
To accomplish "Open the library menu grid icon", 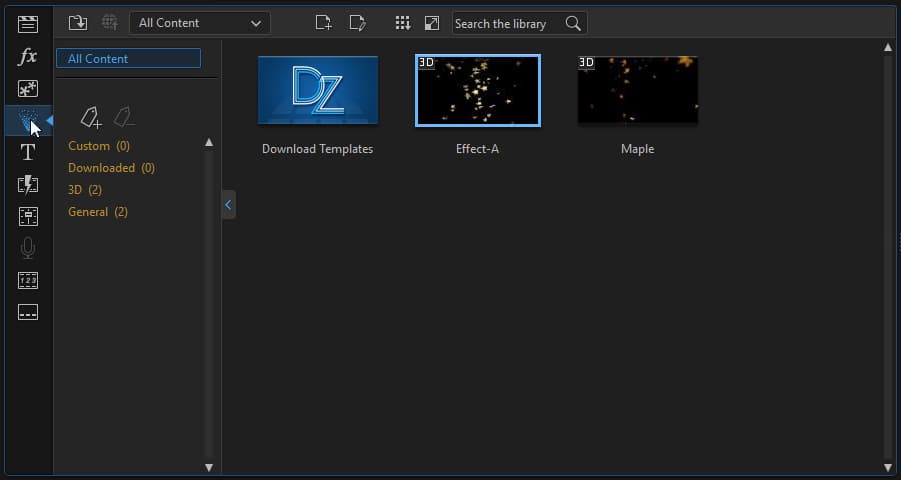I will pyautogui.click(x=403, y=23).
